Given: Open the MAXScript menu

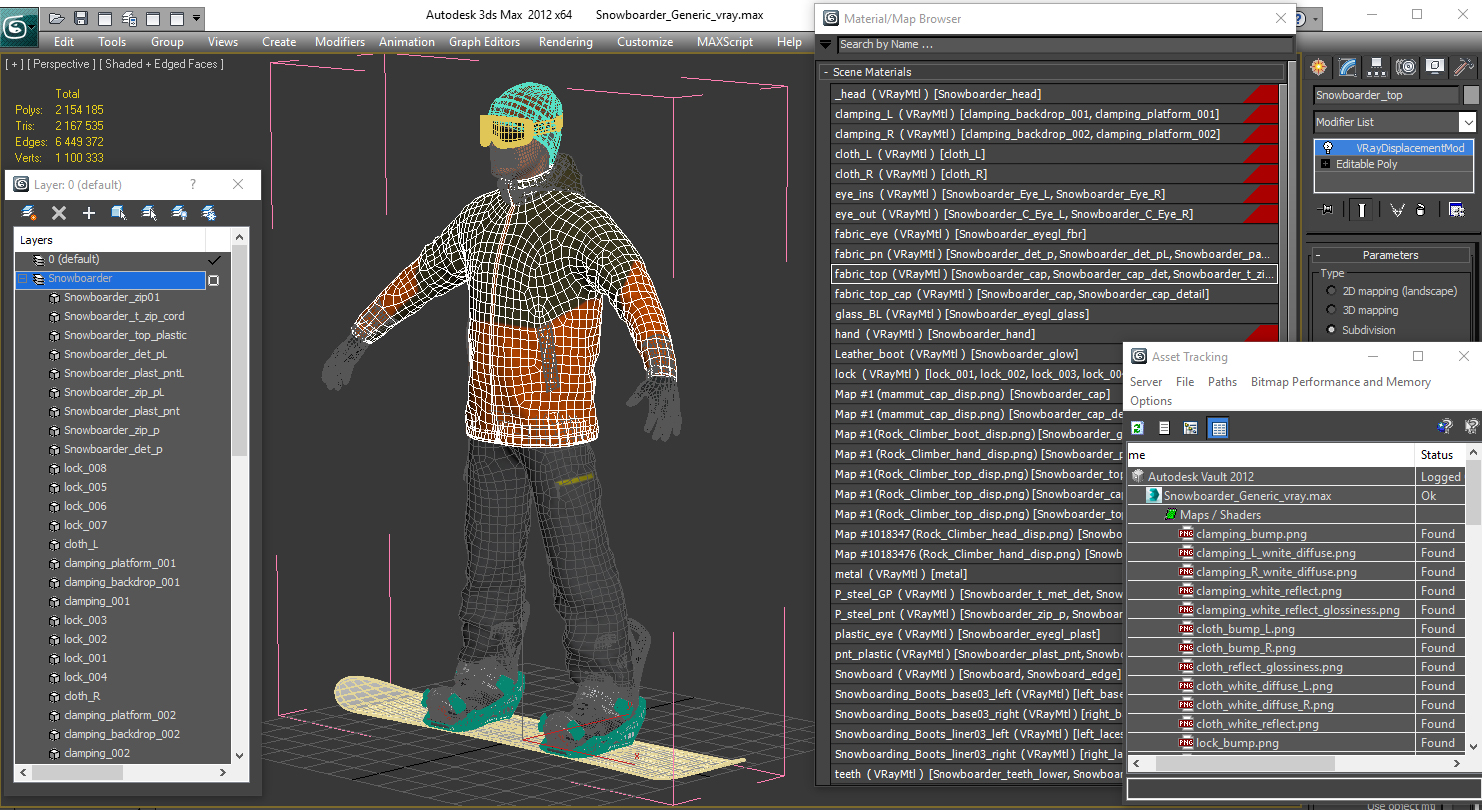Looking at the screenshot, I should (725, 42).
